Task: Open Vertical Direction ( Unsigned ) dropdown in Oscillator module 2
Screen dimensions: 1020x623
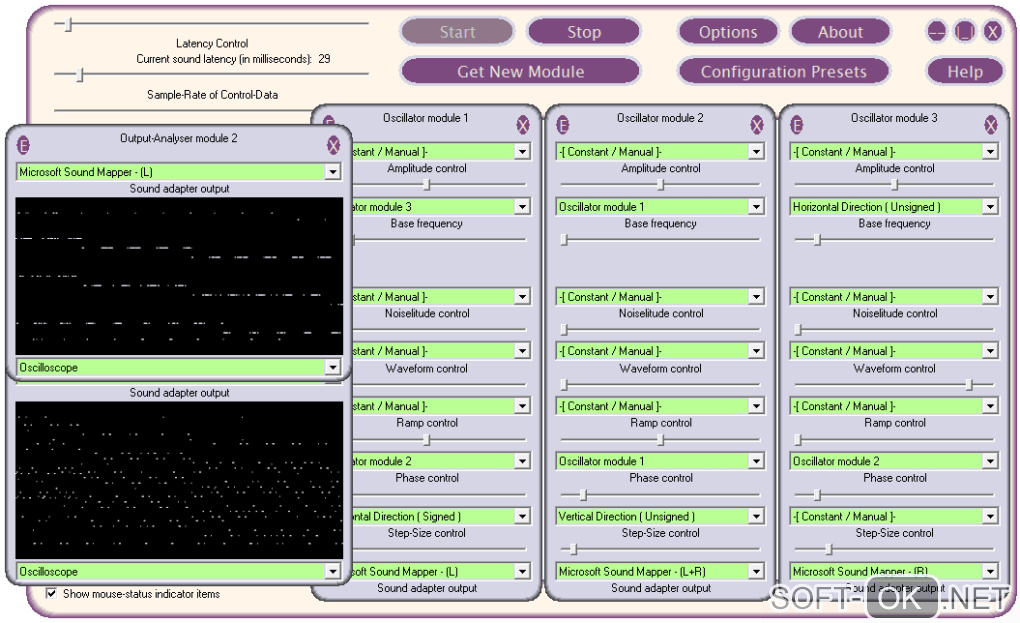Action: pyautogui.click(x=660, y=516)
